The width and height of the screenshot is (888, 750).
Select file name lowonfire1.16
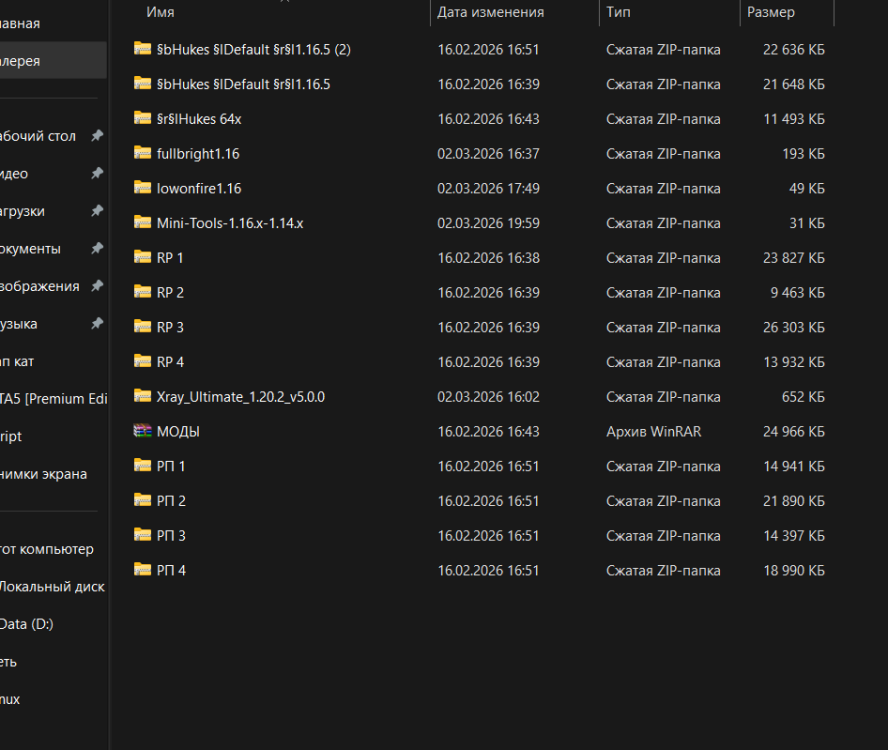pos(199,188)
